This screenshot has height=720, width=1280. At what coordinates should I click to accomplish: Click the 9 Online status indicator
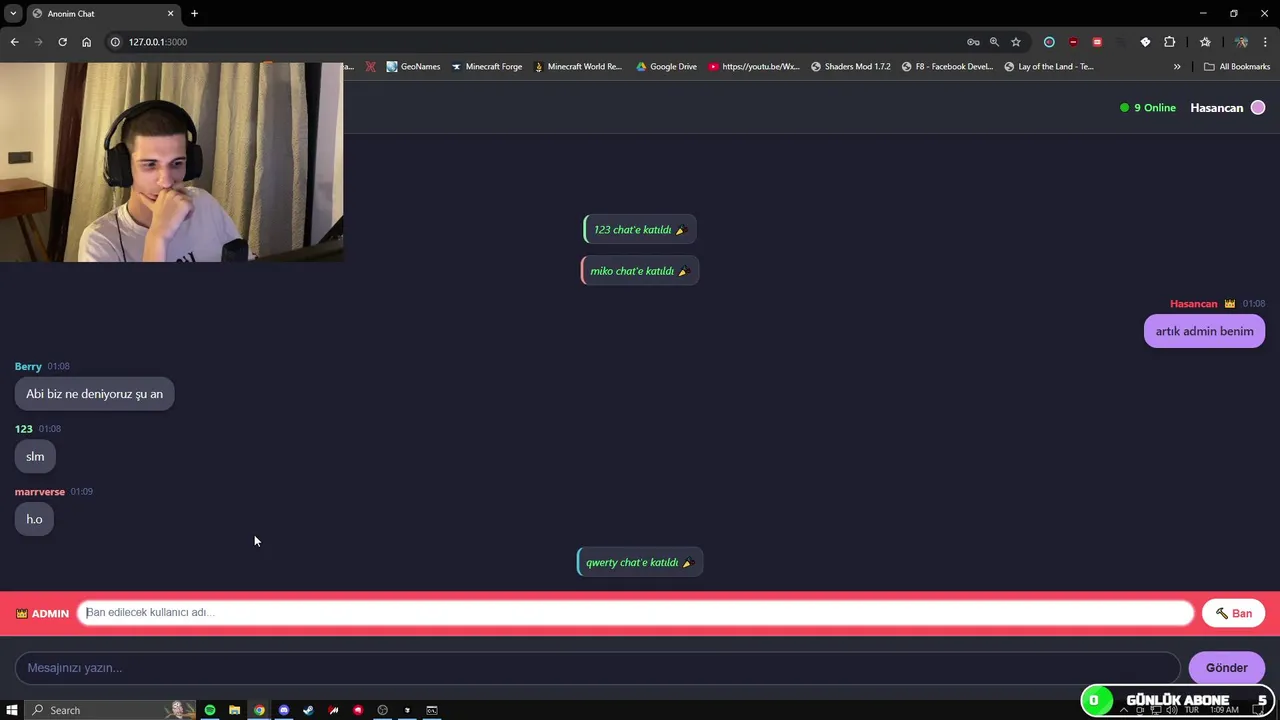1148,108
